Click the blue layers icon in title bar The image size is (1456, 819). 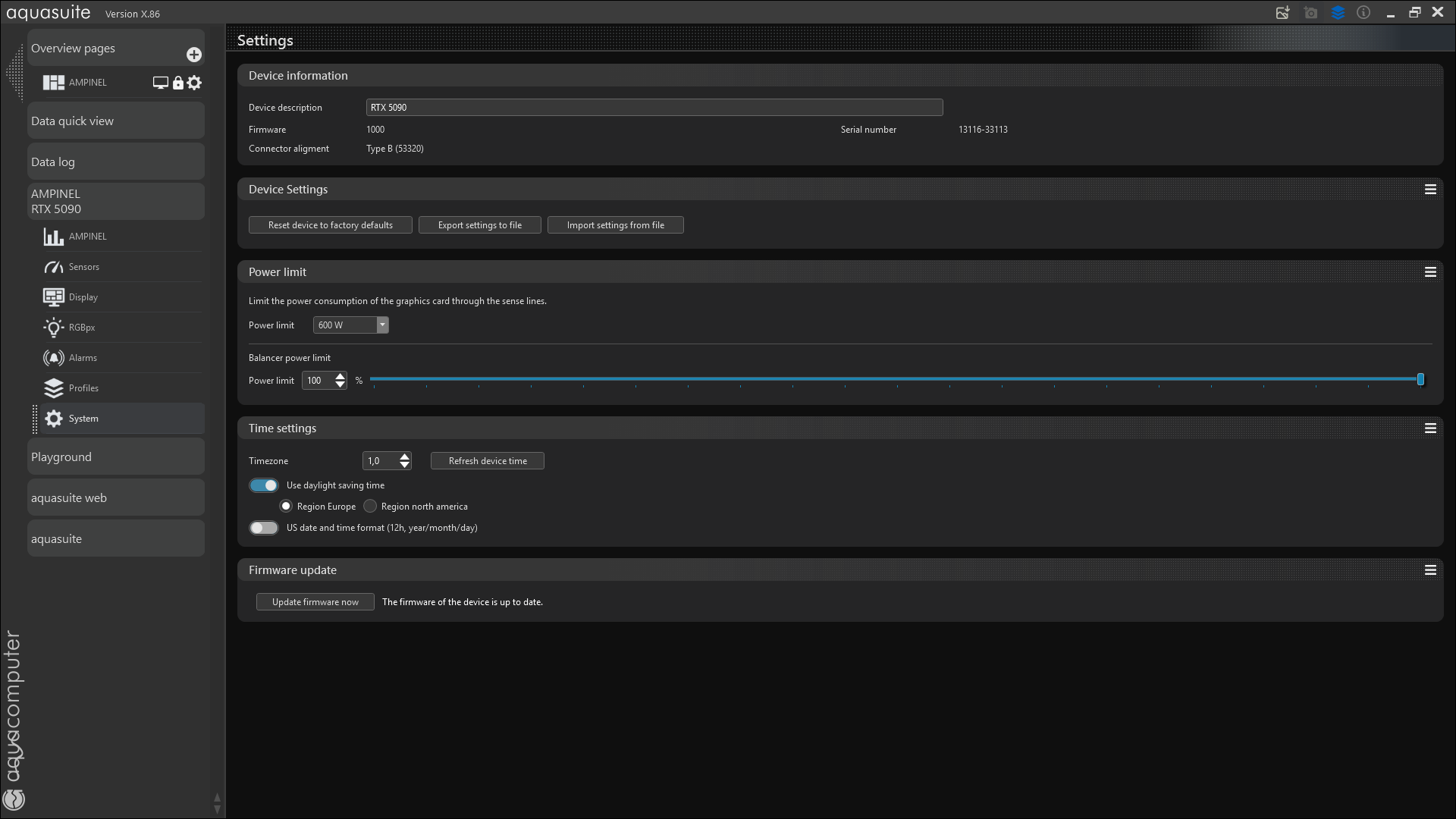1338,13
